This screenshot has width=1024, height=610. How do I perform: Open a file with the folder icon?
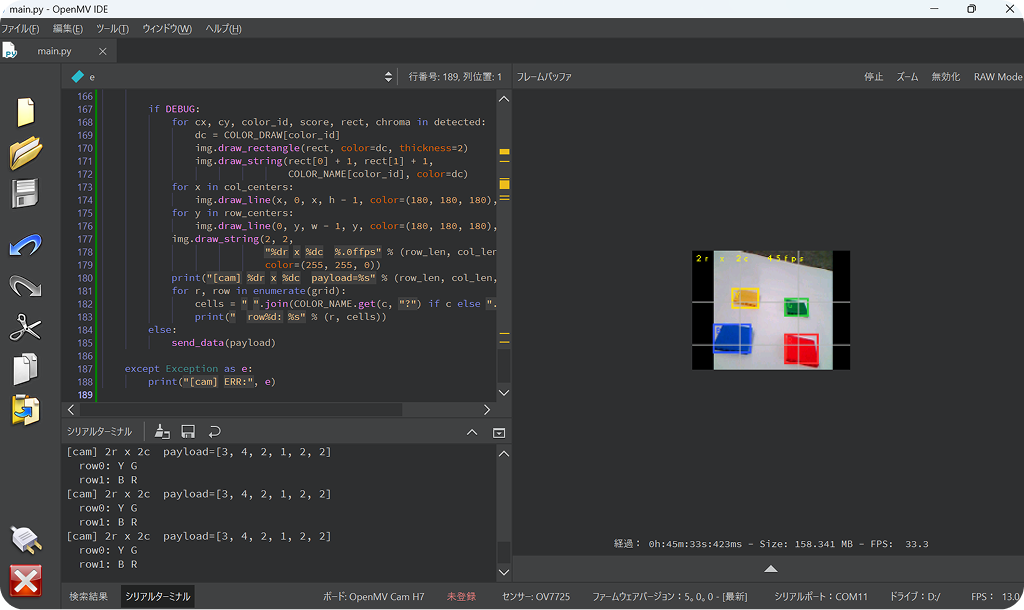[x=25, y=153]
